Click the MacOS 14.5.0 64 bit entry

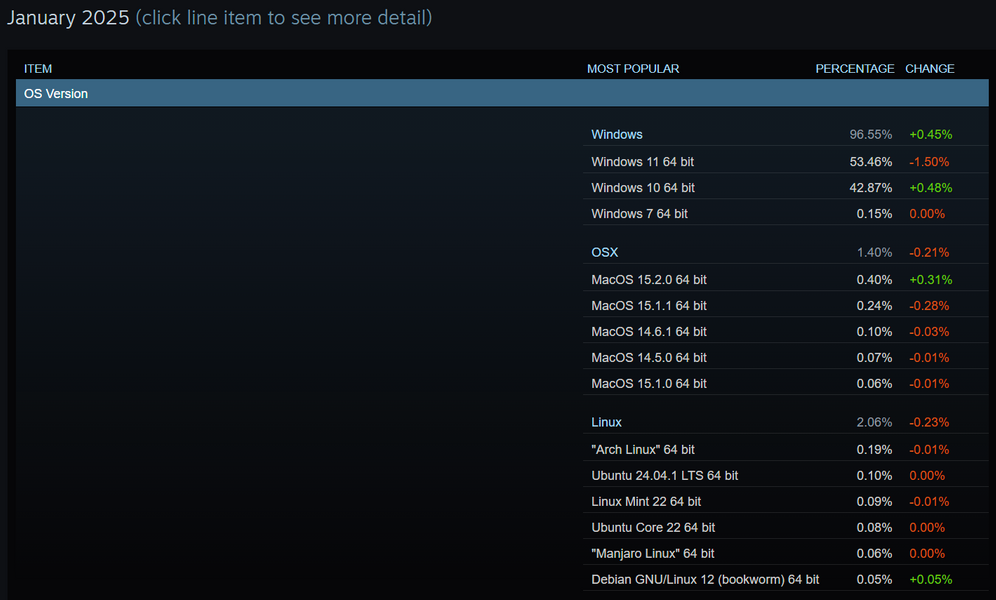[x=648, y=358]
